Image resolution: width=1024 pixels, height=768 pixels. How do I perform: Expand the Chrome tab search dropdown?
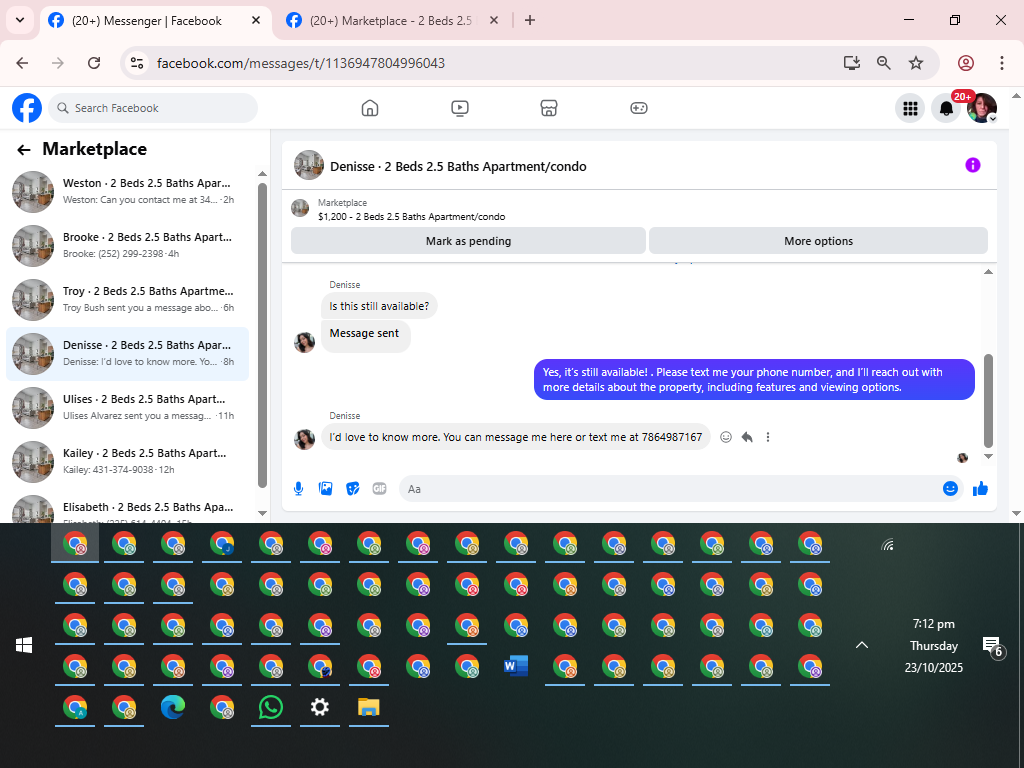[x=20, y=20]
